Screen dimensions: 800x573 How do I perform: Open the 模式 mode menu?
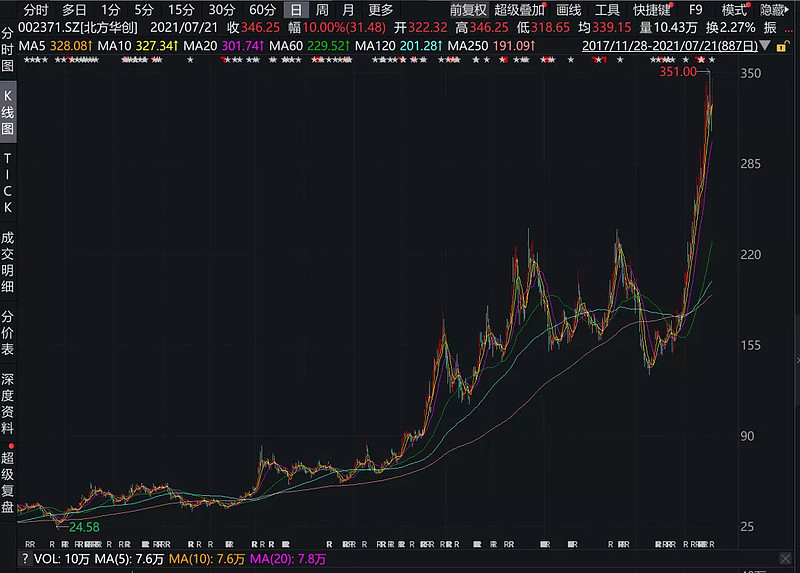click(x=735, y=10)
